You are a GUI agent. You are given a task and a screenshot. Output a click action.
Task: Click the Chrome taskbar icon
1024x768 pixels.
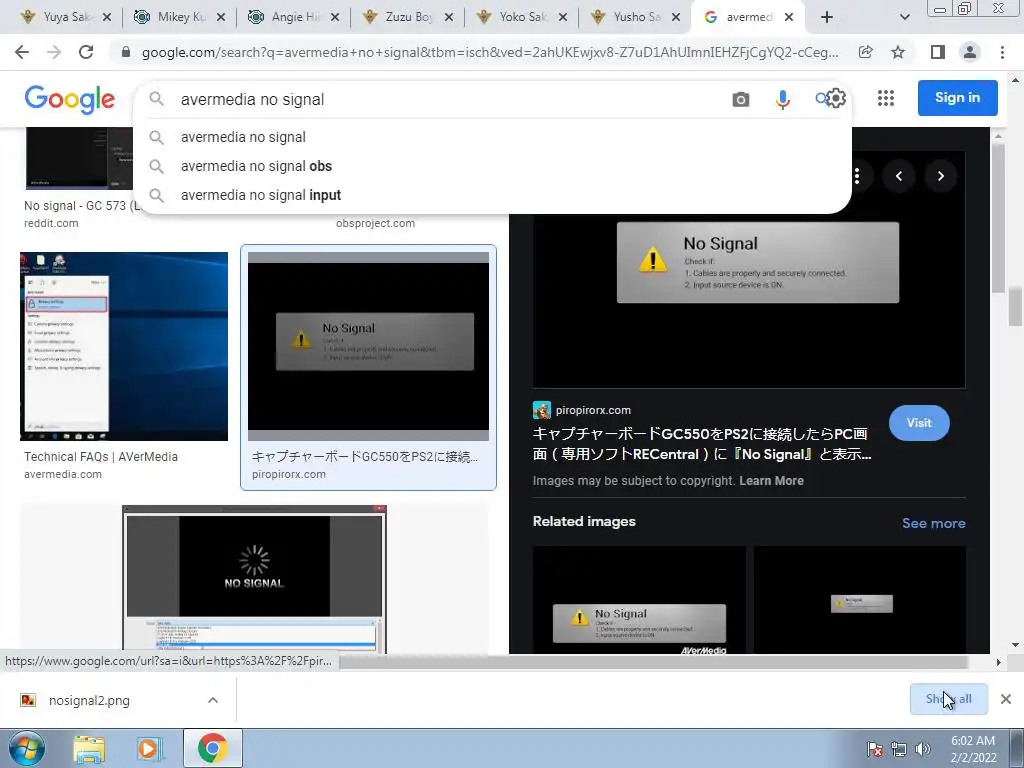[x=212, y=749]
